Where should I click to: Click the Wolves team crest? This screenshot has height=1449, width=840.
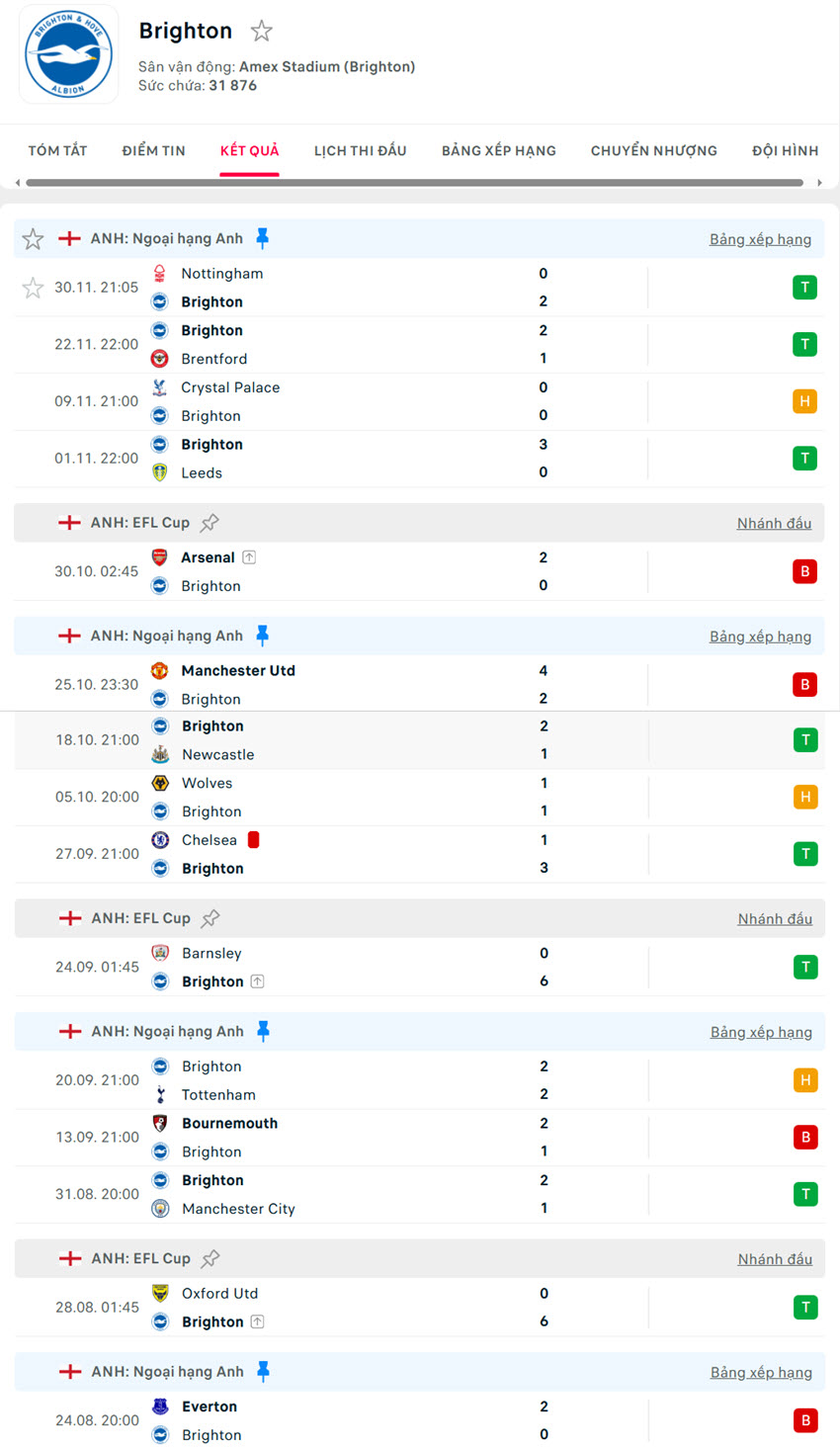click(x=160, y=783)
